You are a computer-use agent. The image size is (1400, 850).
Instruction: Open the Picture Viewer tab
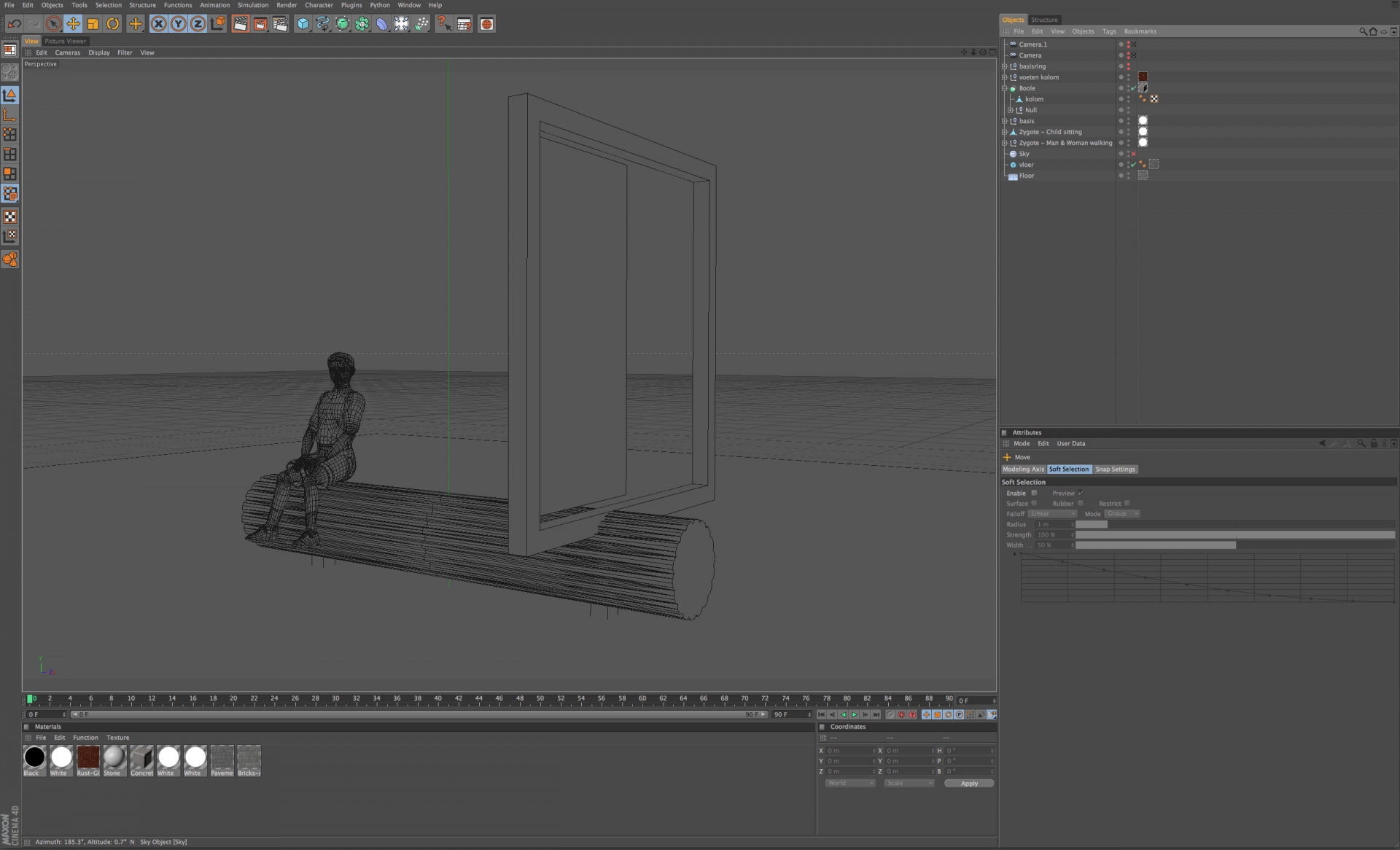(x=65, y=41)
